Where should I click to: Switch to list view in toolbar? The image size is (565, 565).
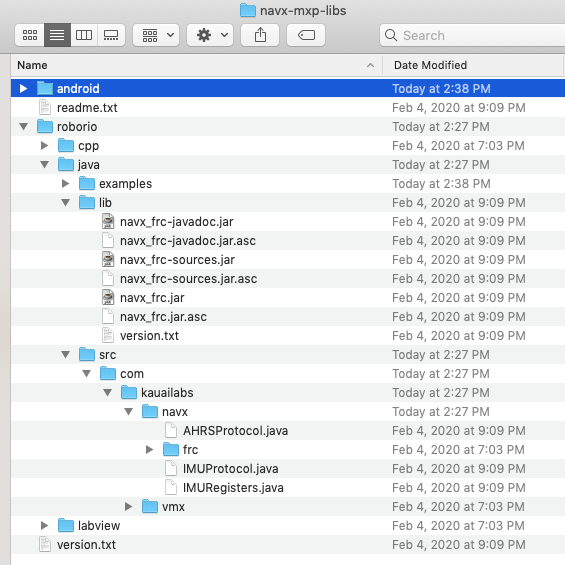(57, 35)
